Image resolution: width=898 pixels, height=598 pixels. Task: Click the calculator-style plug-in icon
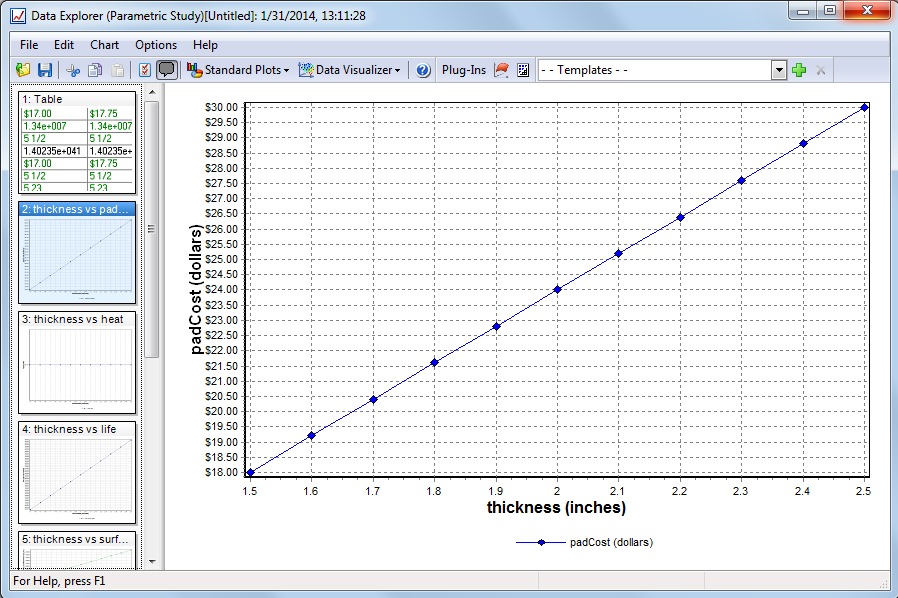pyautogui.click(x=523, y=70)
